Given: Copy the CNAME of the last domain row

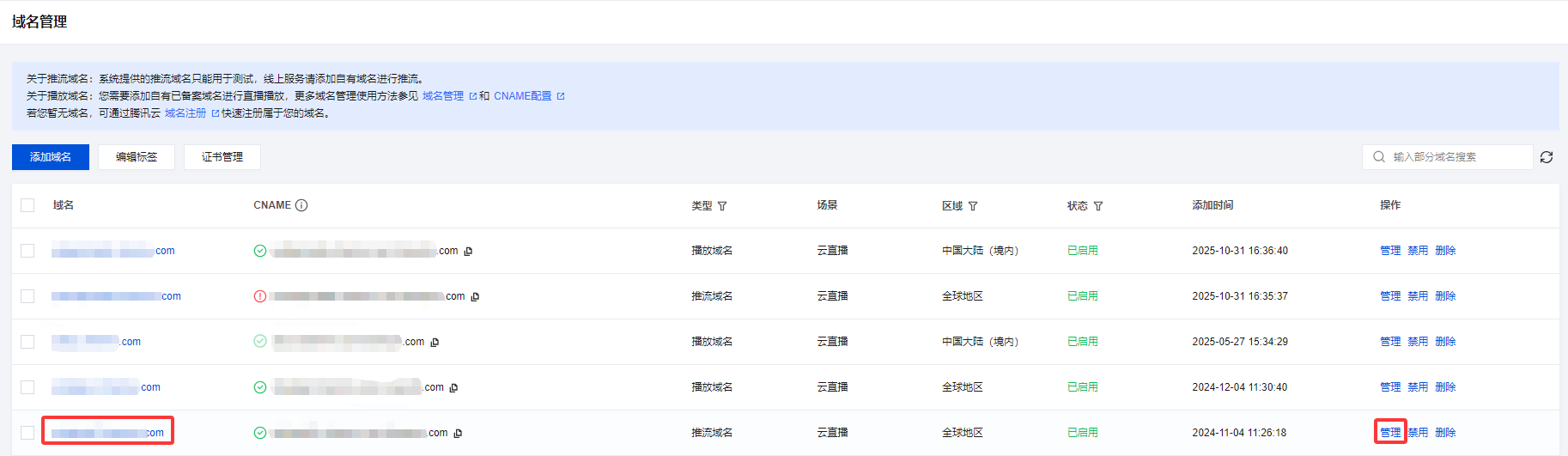Looking at the screenshot, I should pyautogui.click(x=458, y=434).
